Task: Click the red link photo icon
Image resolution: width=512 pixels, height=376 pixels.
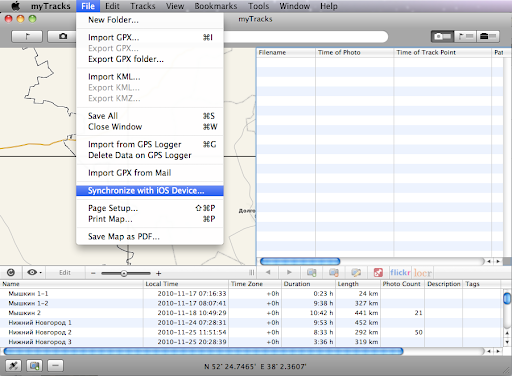Action: tap(378, 273)
